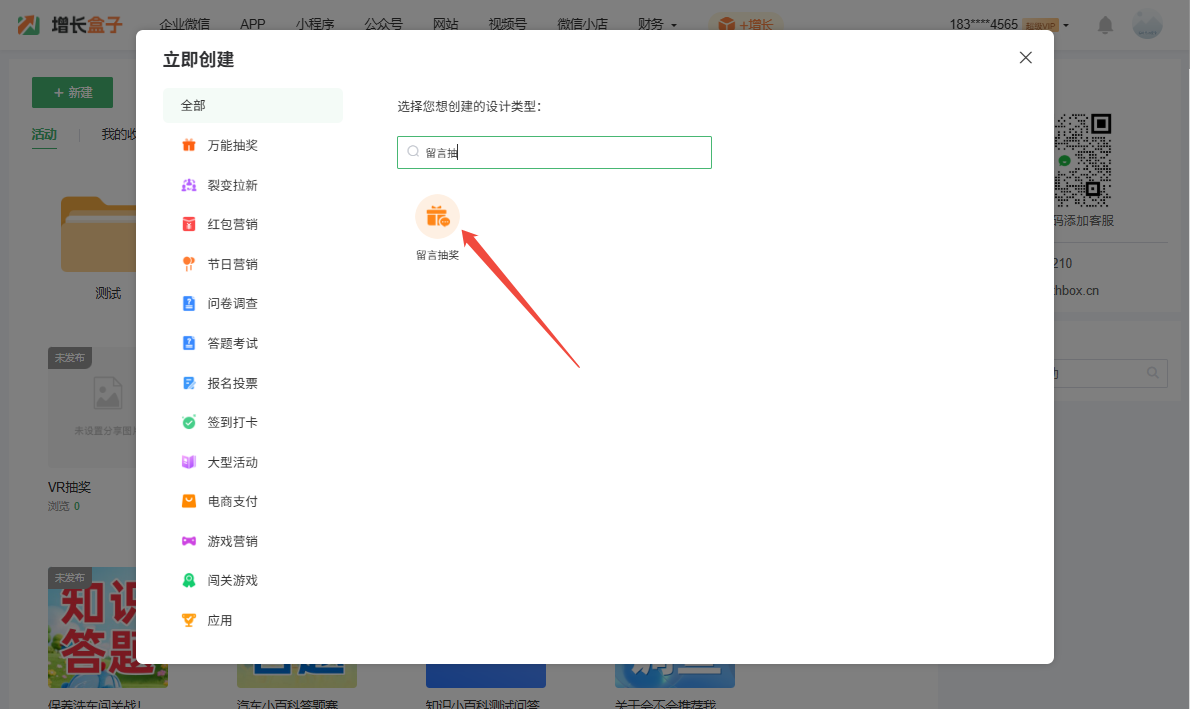Close the 立即创建 dialog
The height and width of the screenshot is (709, 1190).
point(1025,58)
